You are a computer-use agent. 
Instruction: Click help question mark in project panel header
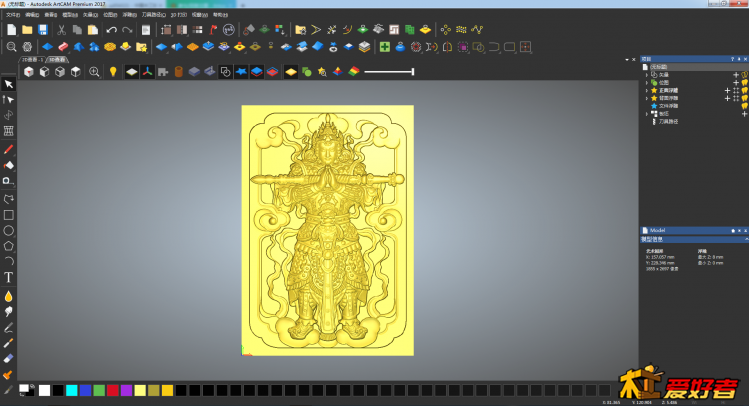(x=732, y=59)
